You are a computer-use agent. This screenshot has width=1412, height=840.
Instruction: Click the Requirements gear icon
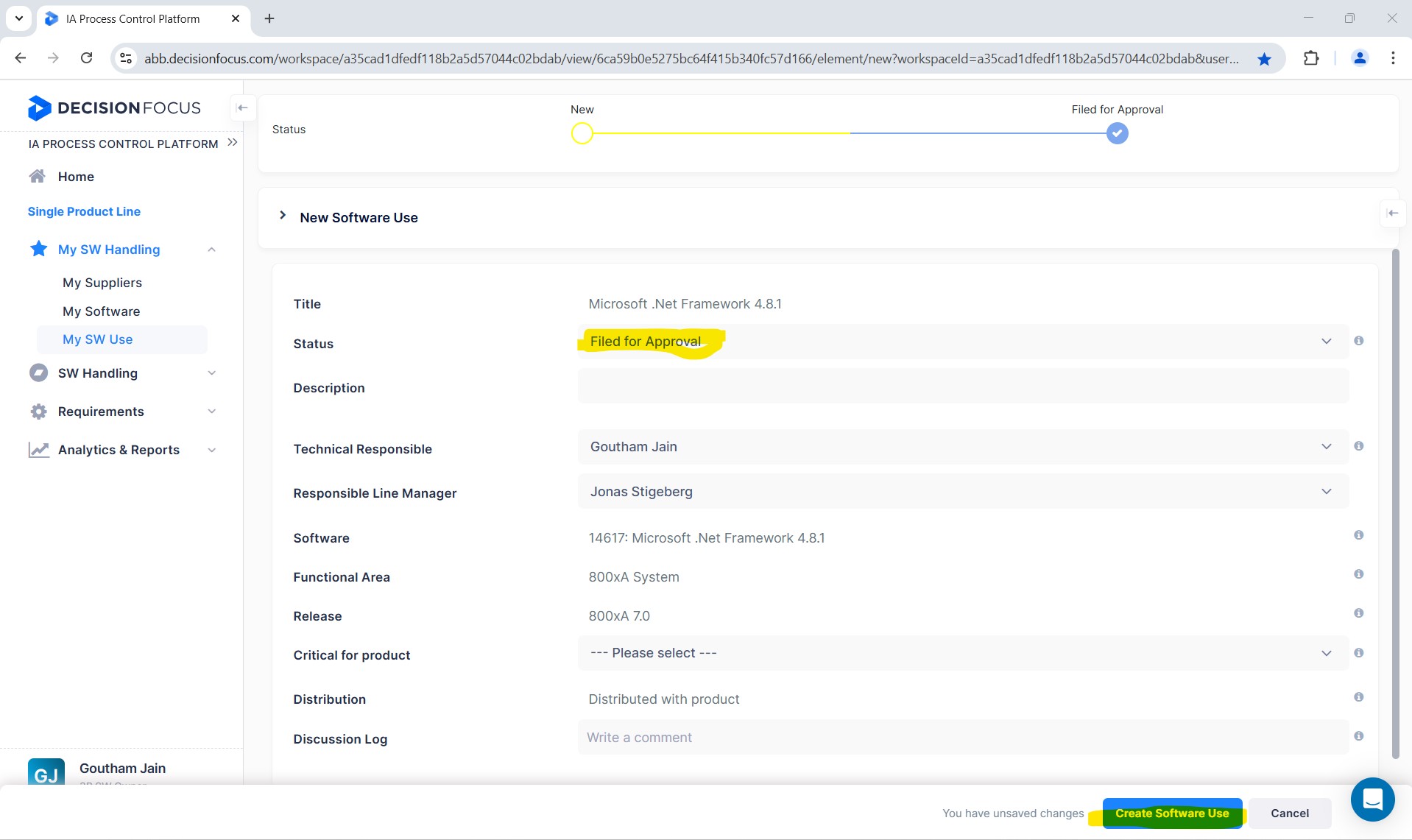pyautogui.click(x=38, y=412)
